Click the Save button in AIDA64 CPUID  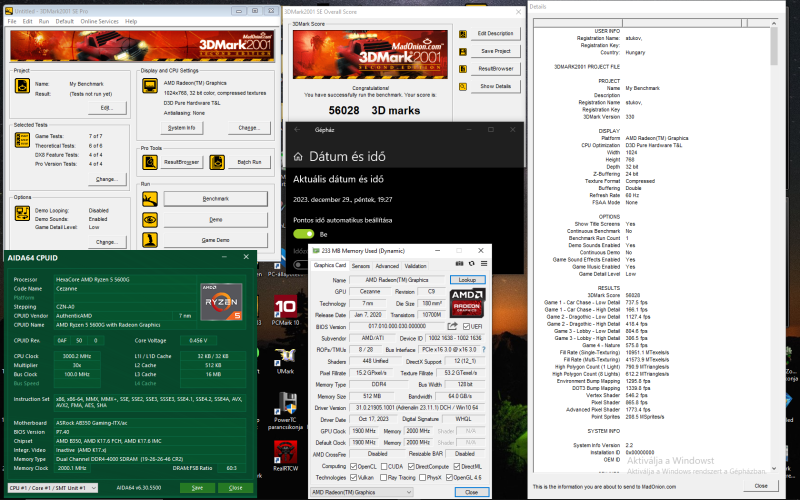point(197,488)
